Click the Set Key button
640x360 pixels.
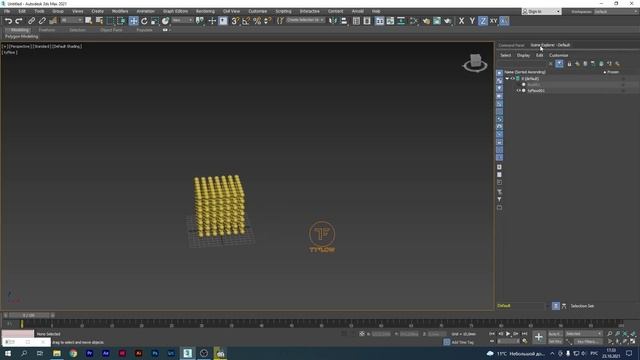pyautogui.click(x=555, y=341)
